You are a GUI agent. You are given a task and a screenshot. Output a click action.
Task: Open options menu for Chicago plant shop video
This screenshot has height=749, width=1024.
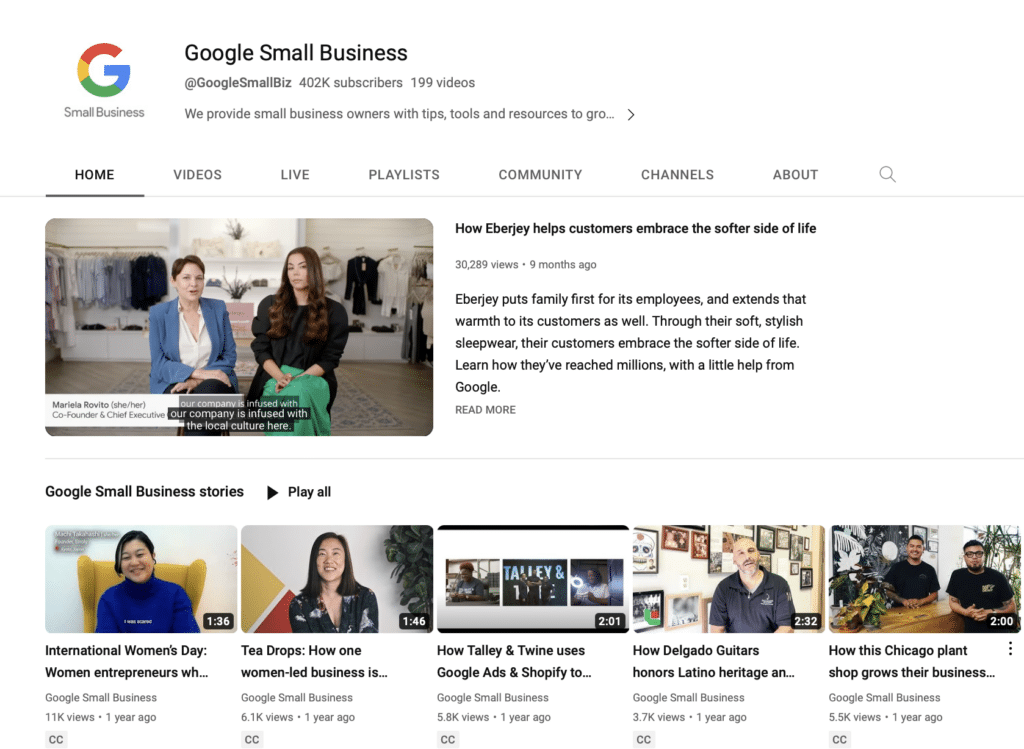(x=1010, y=648)
